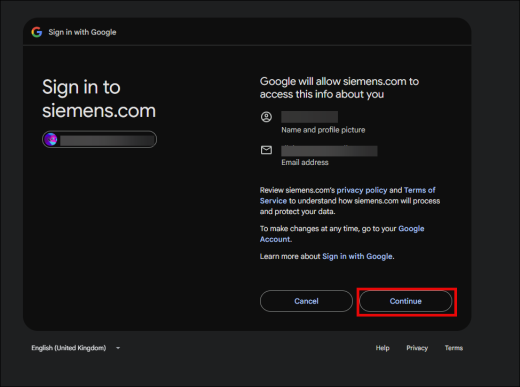Click the profile person icon

[x=266, y=117]
